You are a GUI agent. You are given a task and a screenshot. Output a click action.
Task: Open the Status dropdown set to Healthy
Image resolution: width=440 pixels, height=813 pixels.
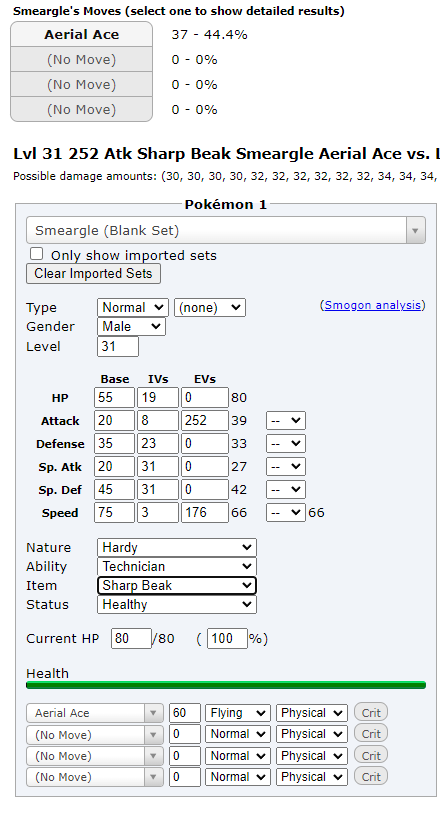(177, 605)
